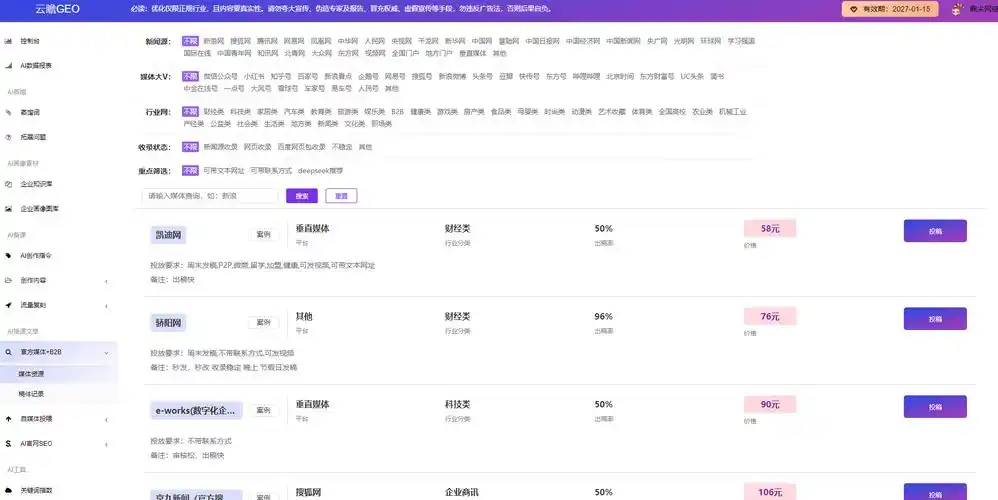Screen dimensions: 998x500
Task: Select 新闻源收录 under 收录状态
Action: tap(220, 146)
